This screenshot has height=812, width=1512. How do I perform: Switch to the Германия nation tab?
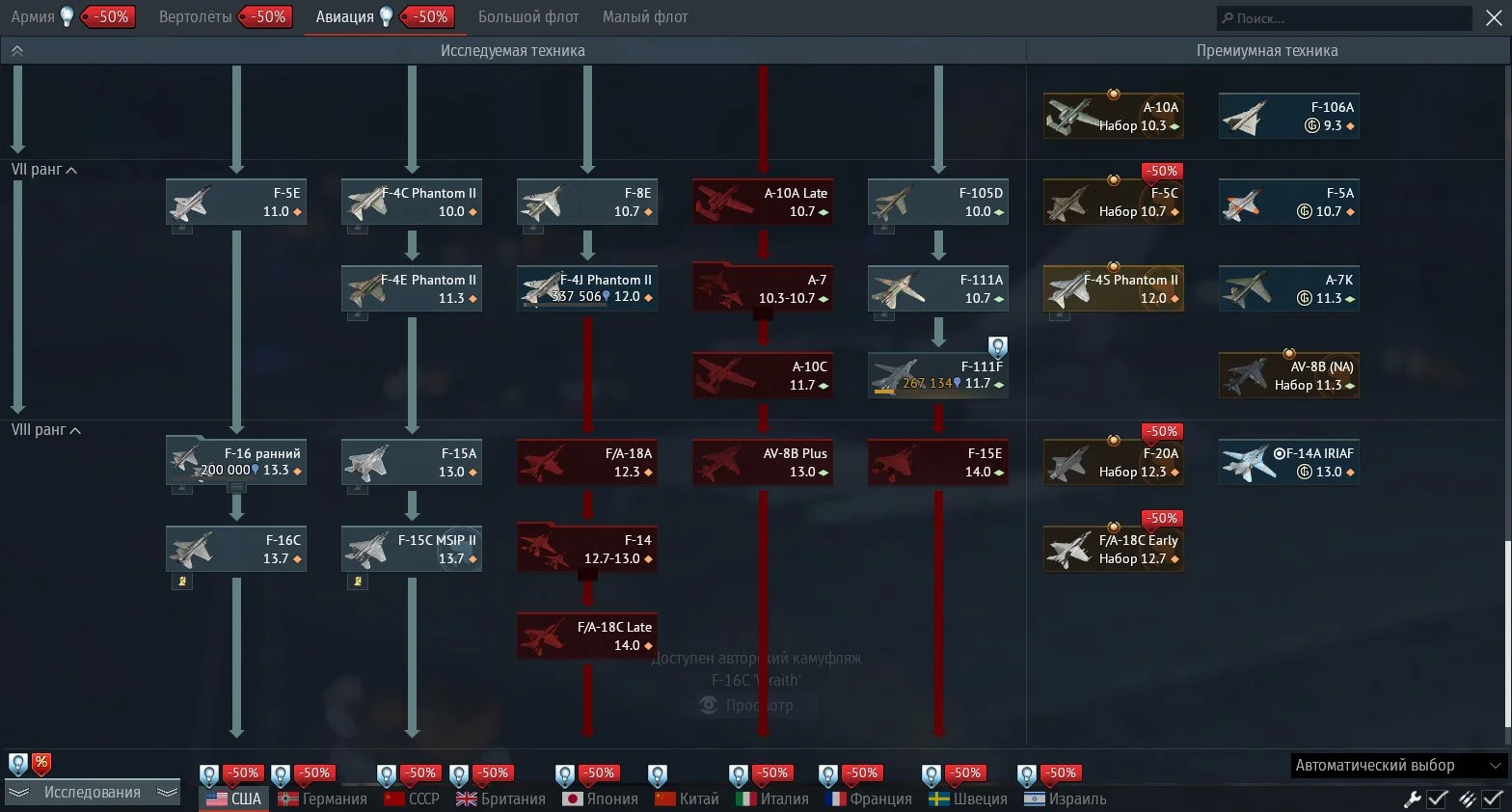[323, 798]
